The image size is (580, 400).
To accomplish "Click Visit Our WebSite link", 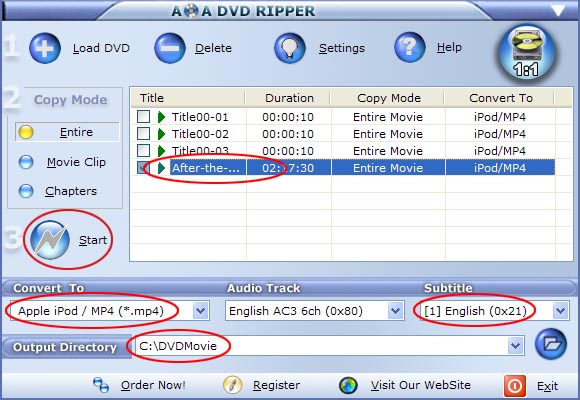I will coord(421,385).
